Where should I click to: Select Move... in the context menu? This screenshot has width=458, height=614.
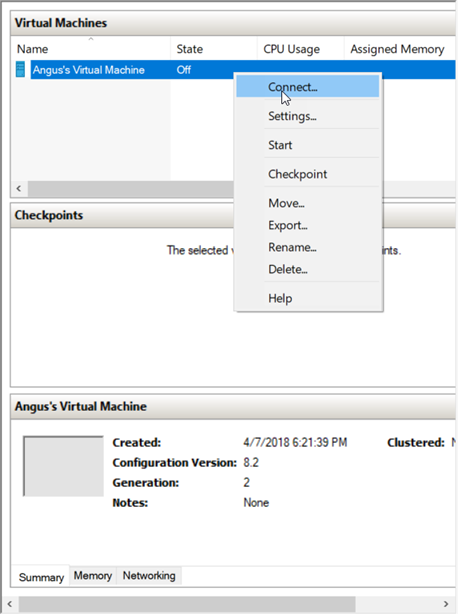coord(308,203)
